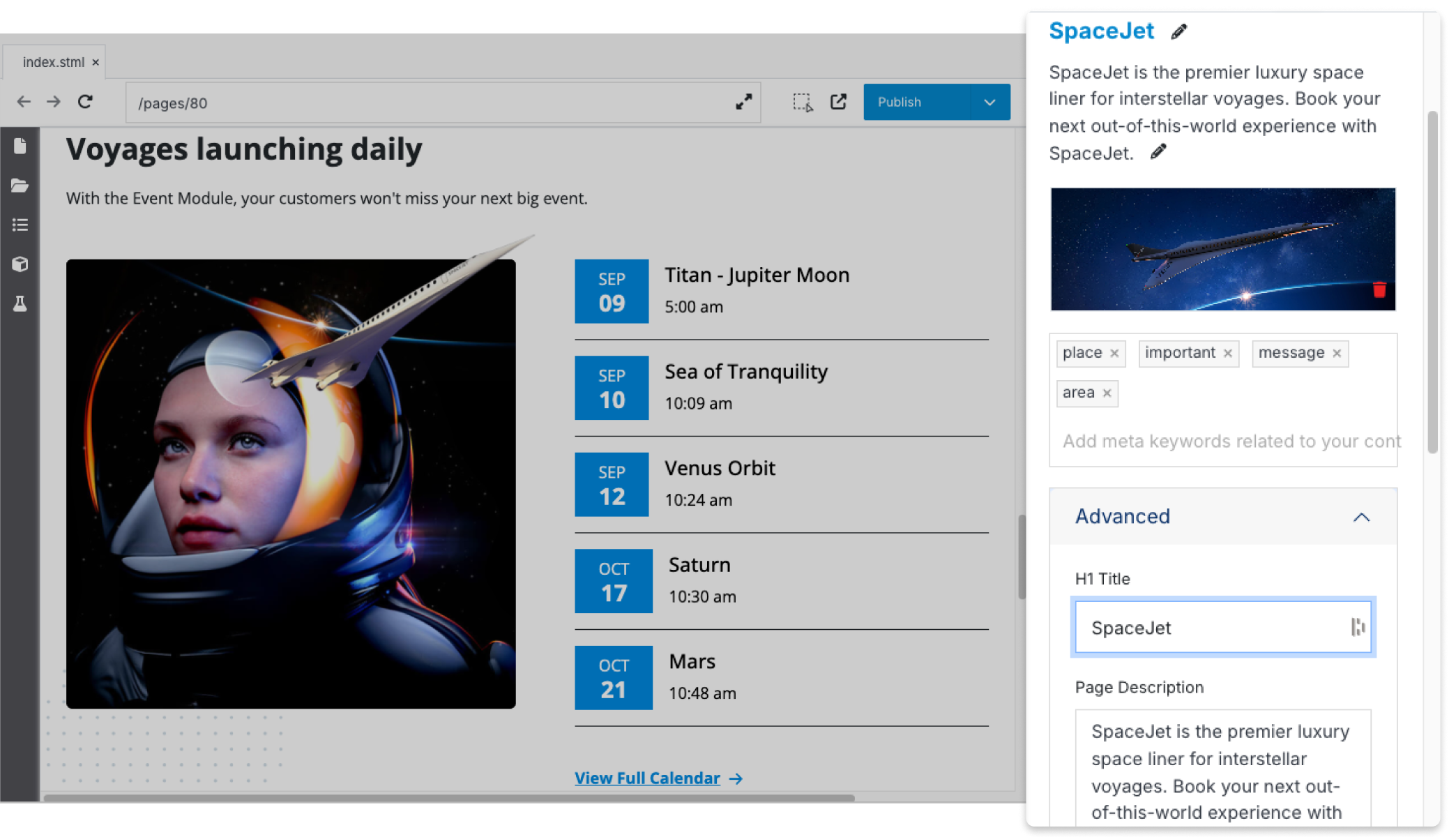The width and height of the screenshot is (1456, 837).
Task: Open page in new window icon
Action: click(838, 102)
